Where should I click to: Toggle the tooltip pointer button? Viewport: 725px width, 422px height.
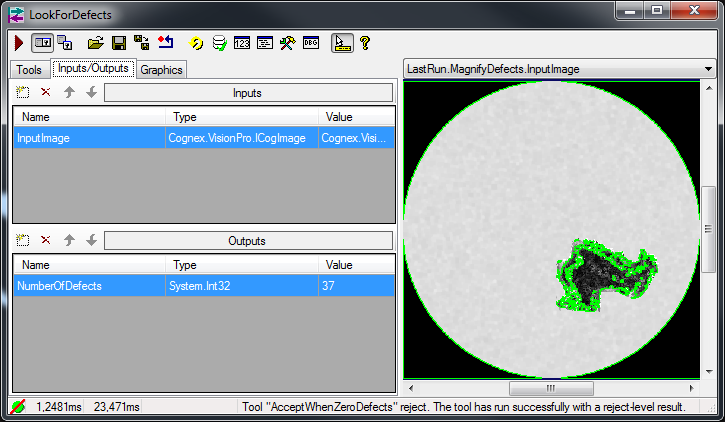(x=342, y=43)
